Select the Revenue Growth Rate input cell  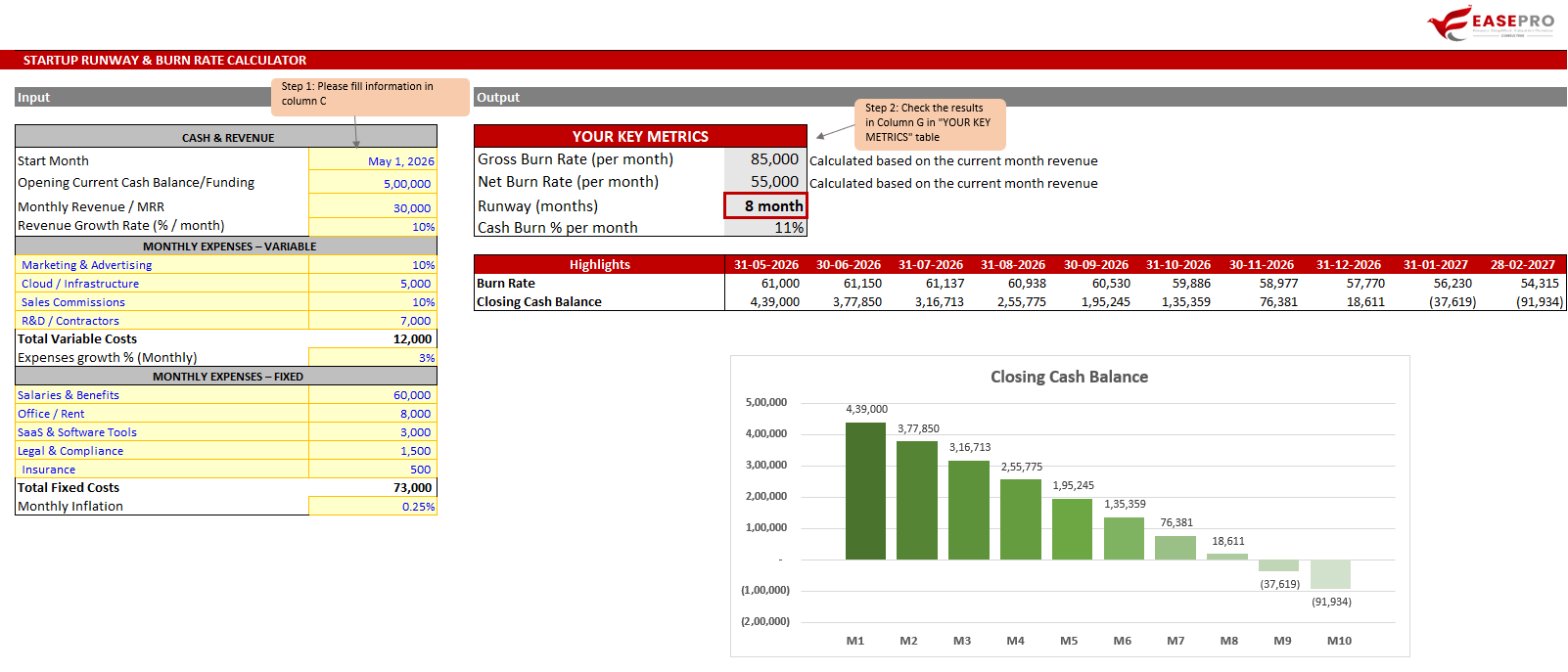point(373,226)
